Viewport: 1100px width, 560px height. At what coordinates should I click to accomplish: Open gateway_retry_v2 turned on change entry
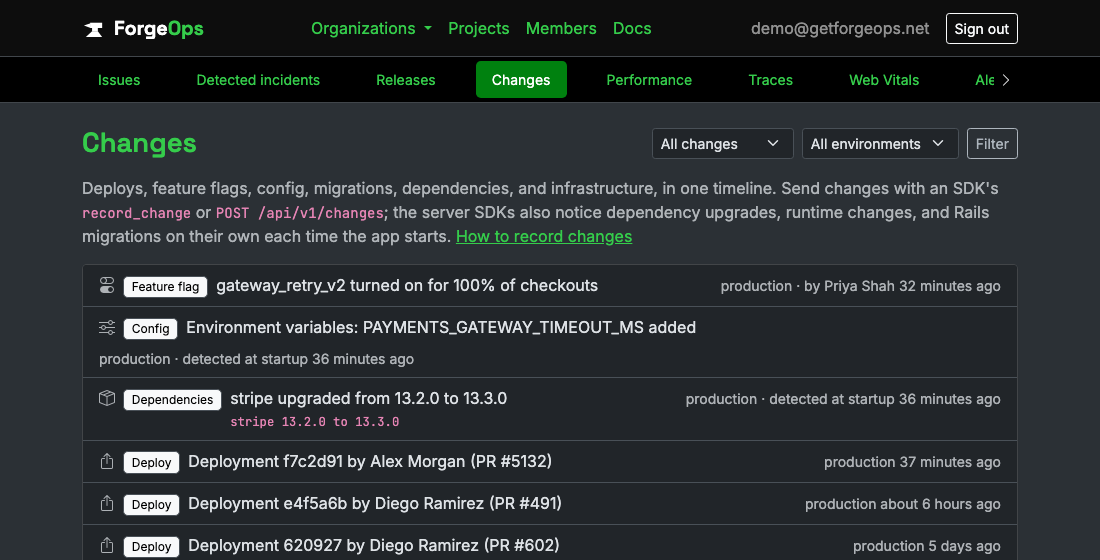407,286
